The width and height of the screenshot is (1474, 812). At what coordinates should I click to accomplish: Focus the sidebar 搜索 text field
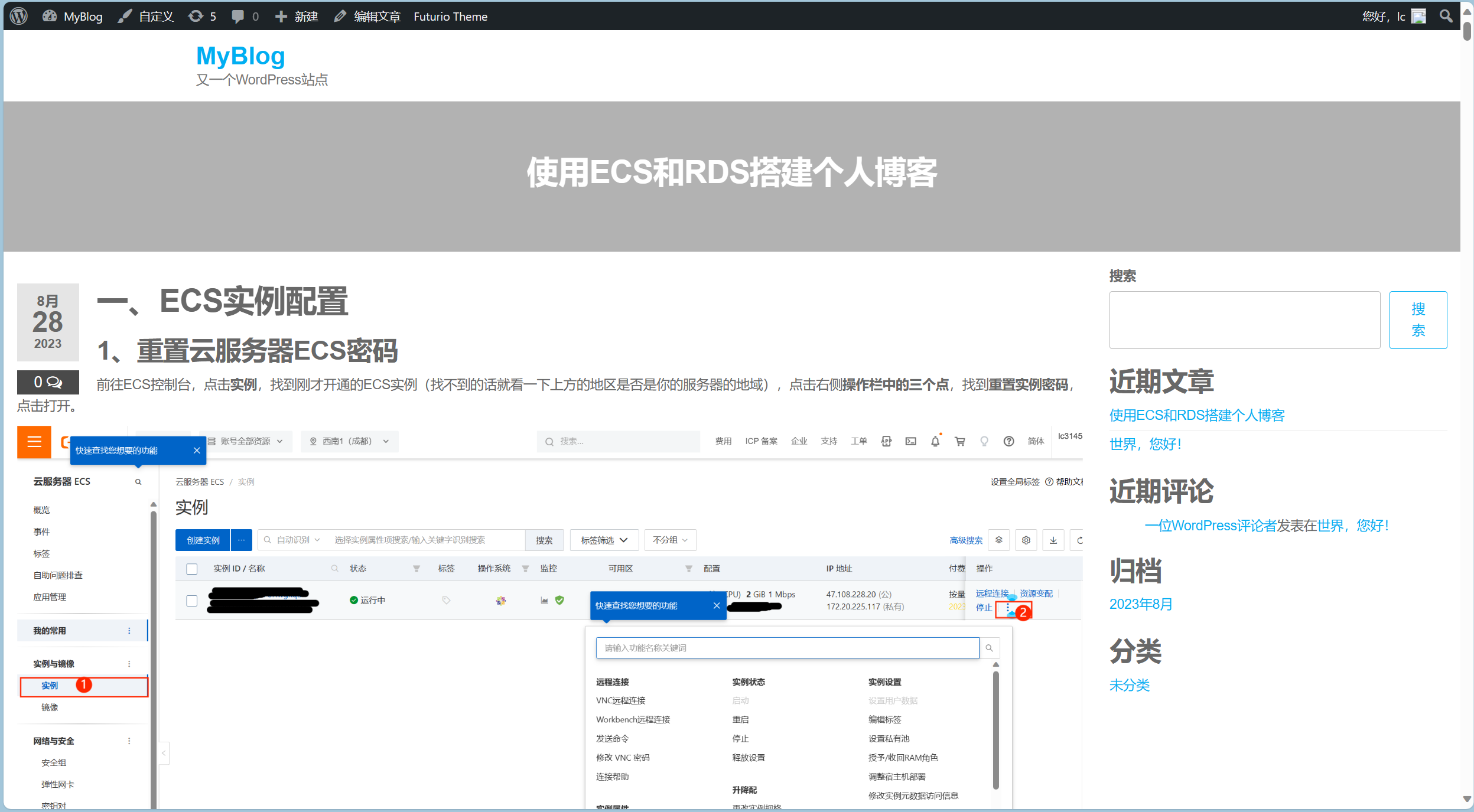[x=1245, y=320]
